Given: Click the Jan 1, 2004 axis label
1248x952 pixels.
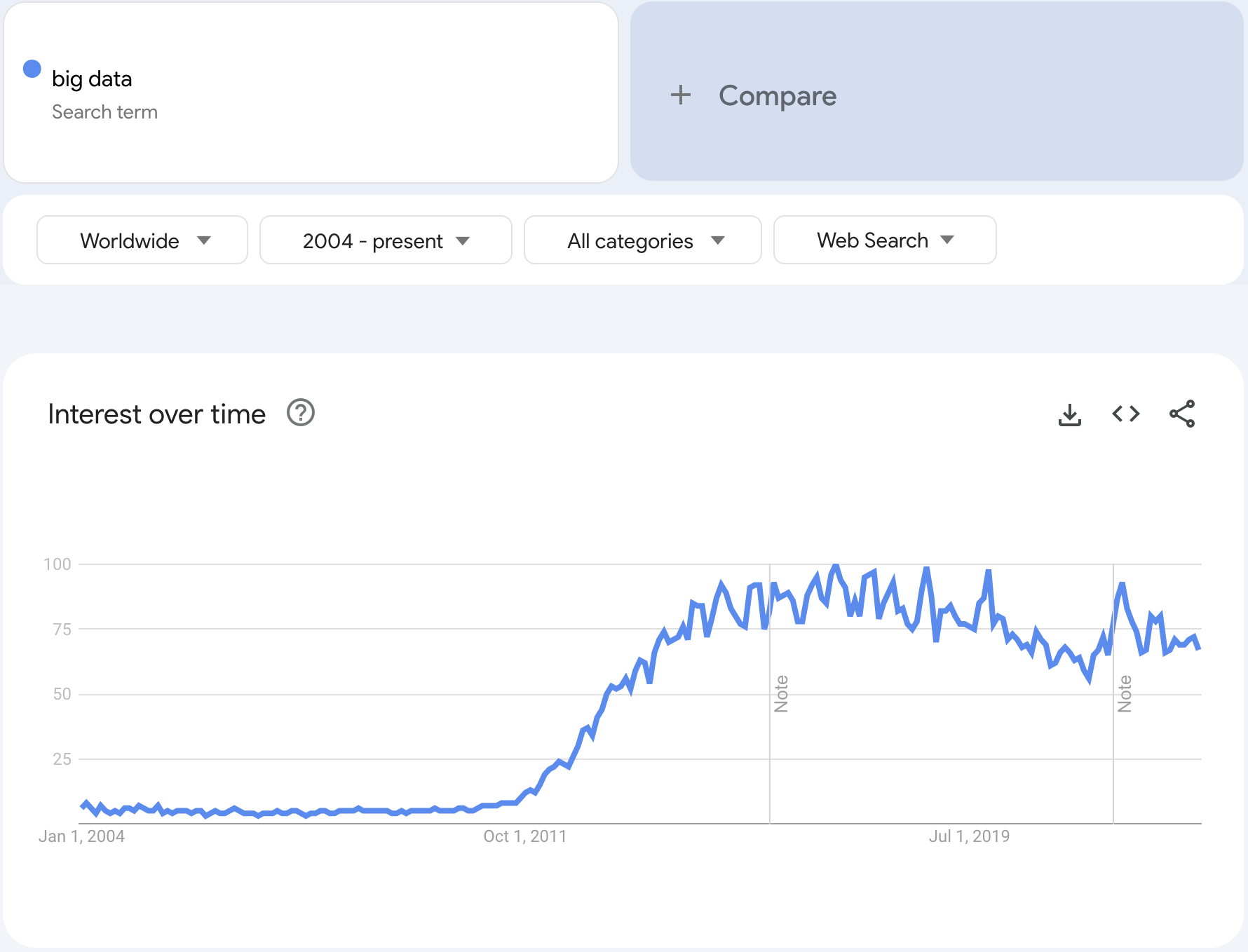Looking at the screenshot, I should point(81,836).
